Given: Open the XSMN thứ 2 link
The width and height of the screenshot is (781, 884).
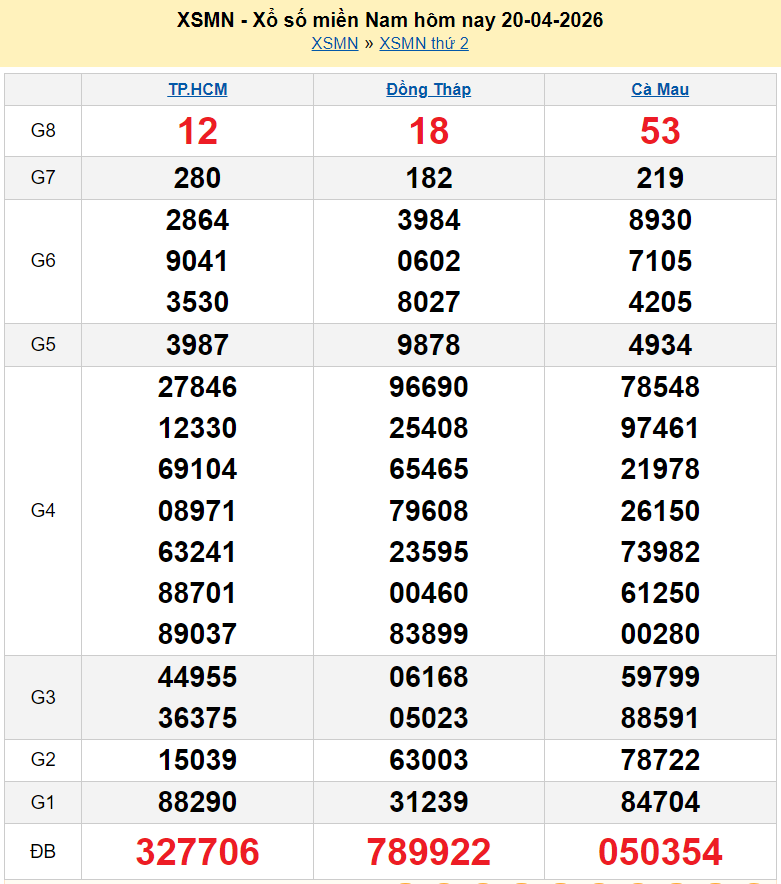Looking at the screenshot, I should [424, 43].
